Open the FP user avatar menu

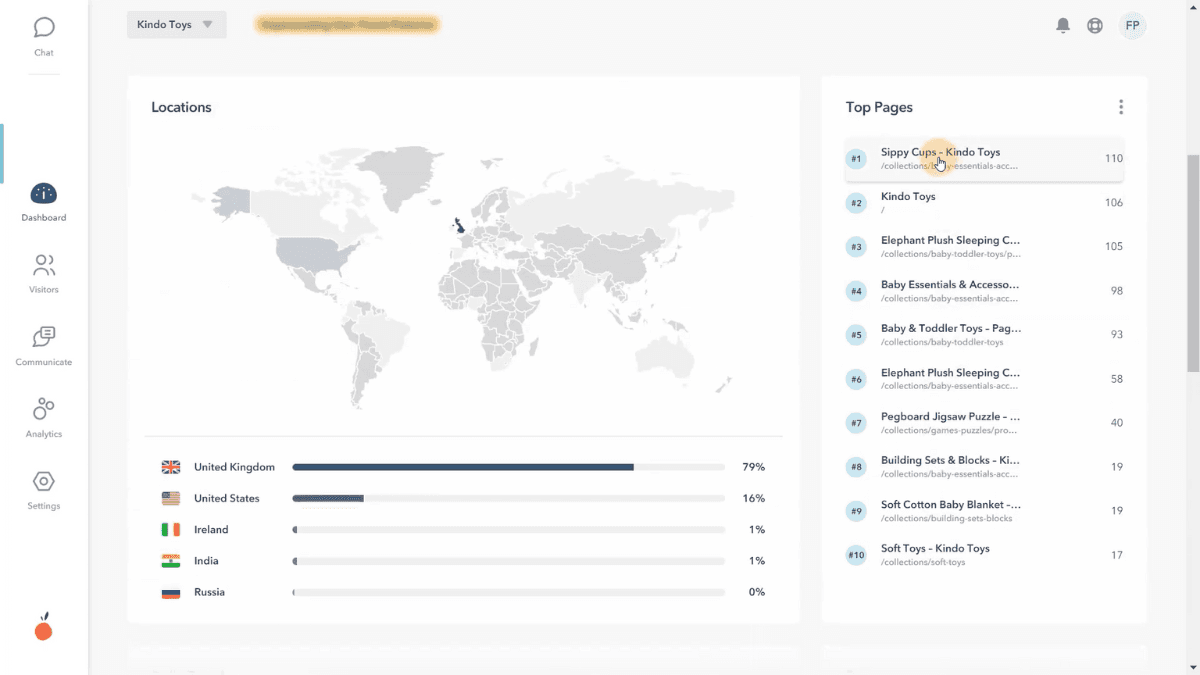[x=1132, y=26]
